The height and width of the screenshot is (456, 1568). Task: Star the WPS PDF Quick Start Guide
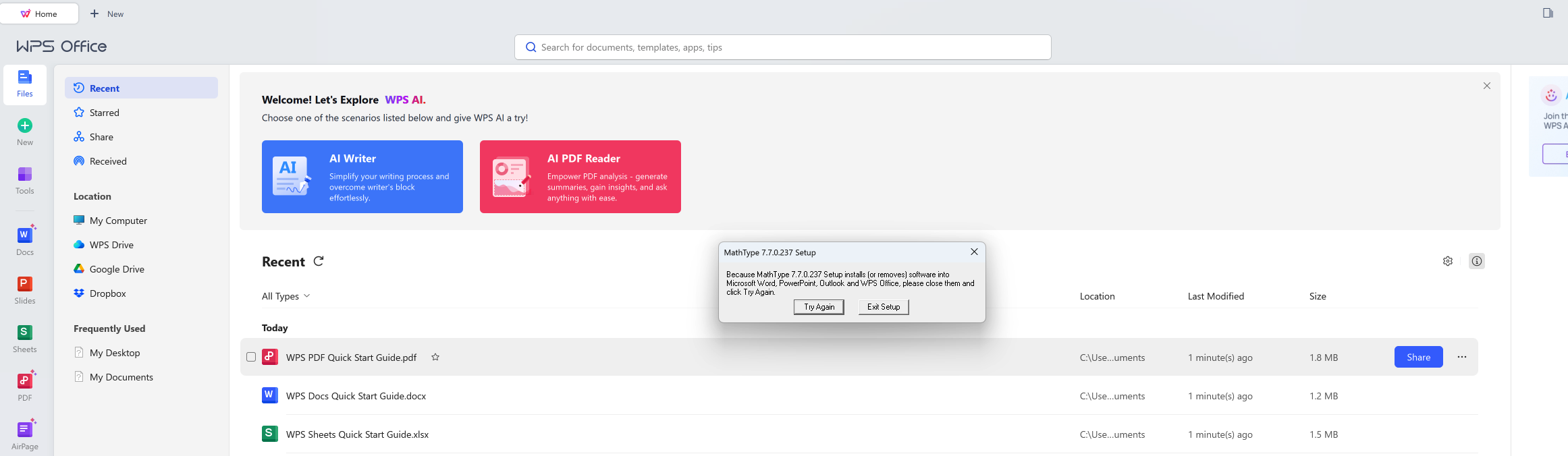pos(435,358)
